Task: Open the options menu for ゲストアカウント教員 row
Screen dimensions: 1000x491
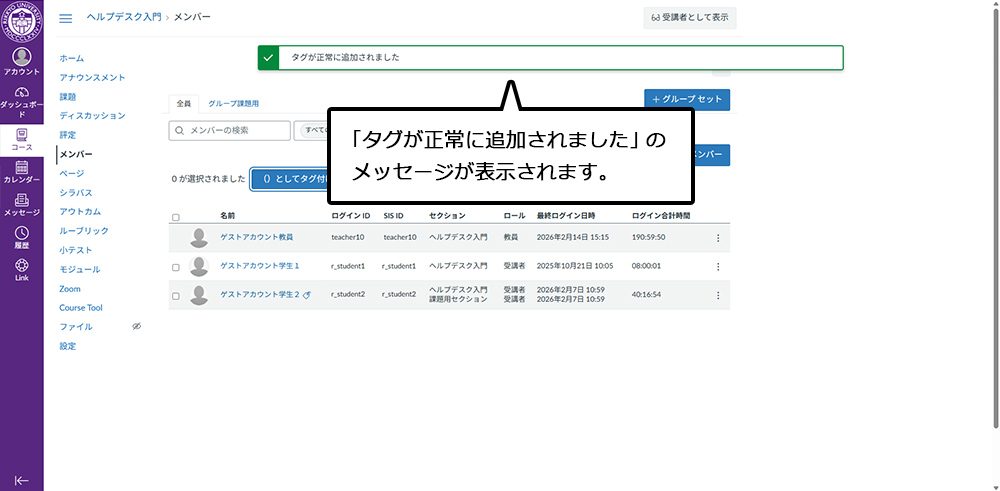Action: point(717,238)
